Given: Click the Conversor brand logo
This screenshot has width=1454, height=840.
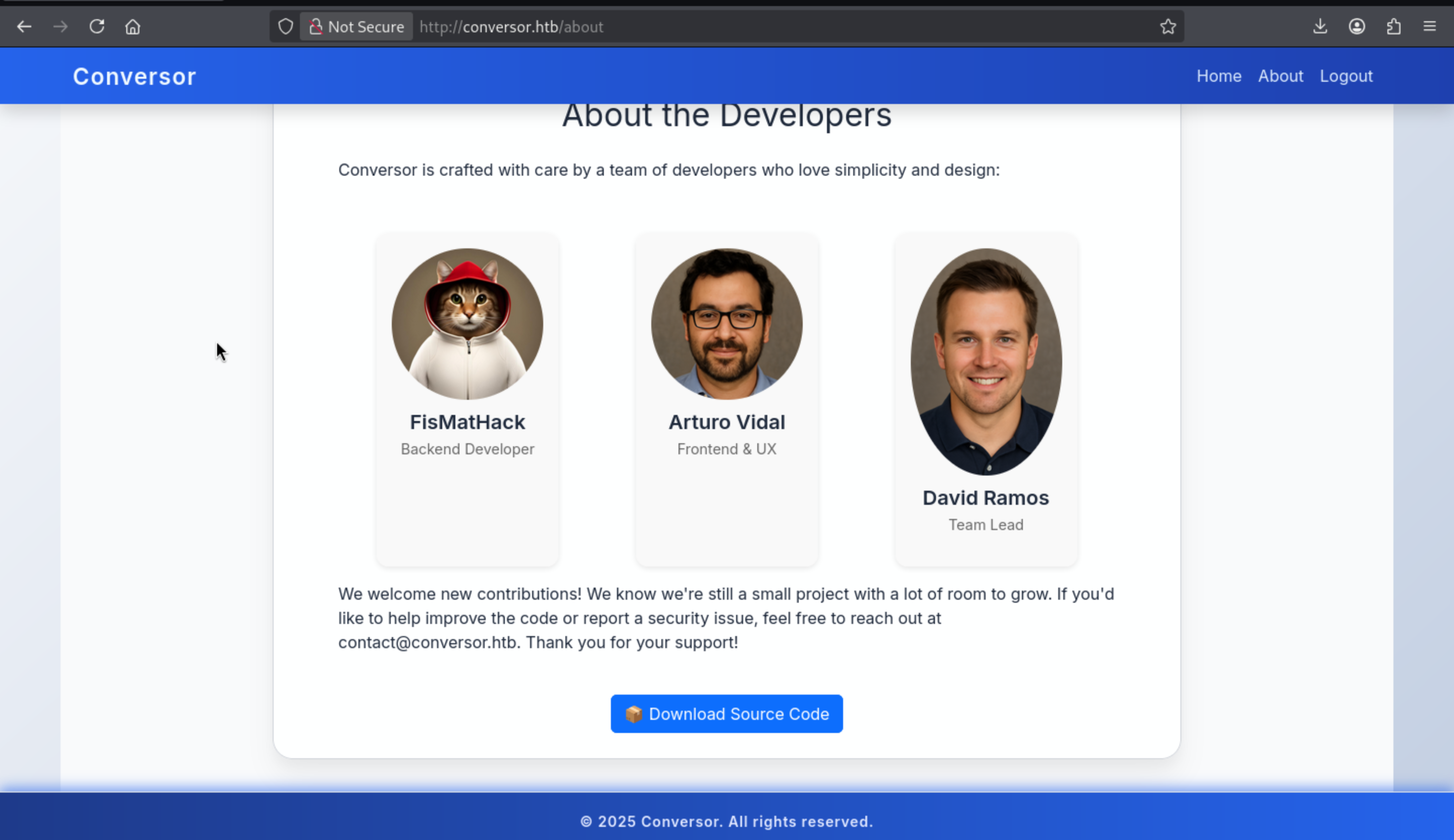Looking at the screenshot, I should pos(134,76).
